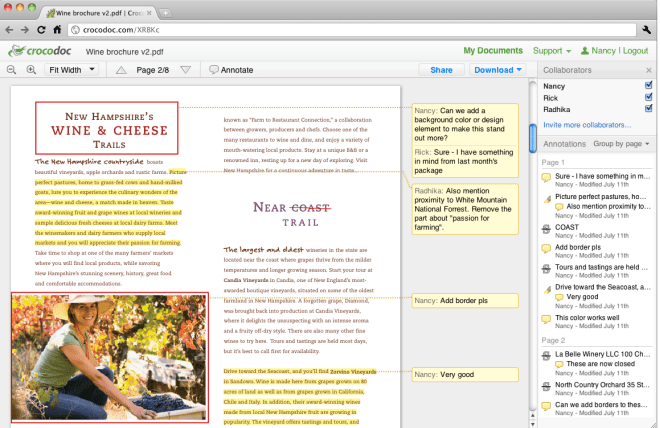The image size is (660, 428).
Task: Click the browser address bar
Action: click(x=353, y=30)
